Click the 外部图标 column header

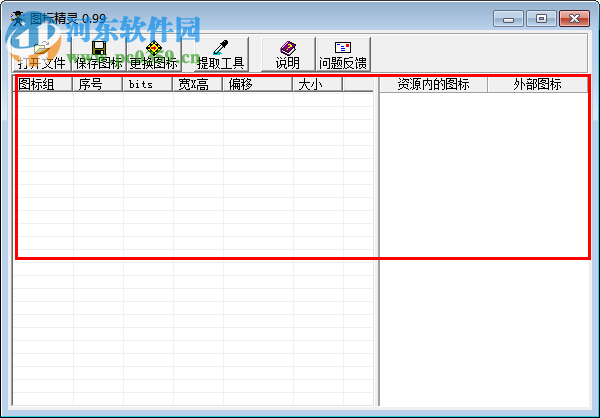point(538,84)
